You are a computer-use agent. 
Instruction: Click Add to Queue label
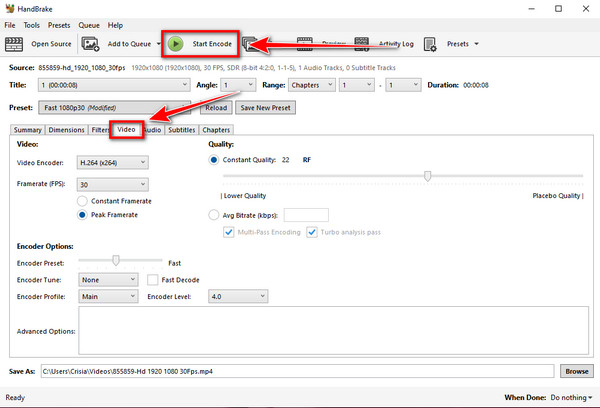(x=129, y=44)
